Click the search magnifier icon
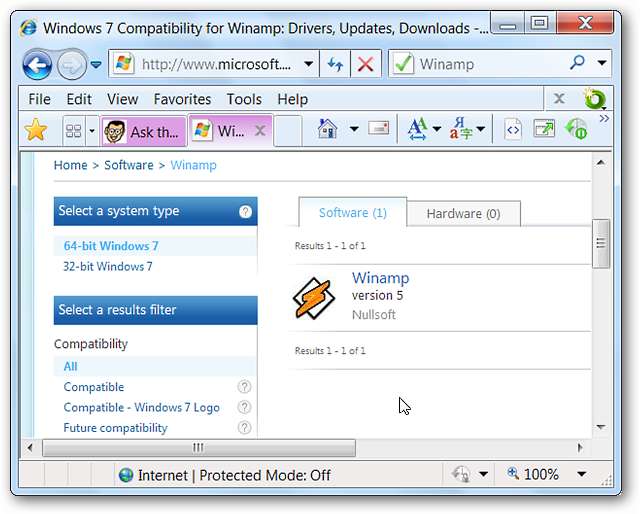The image size is (640, 514). point(577,63)
